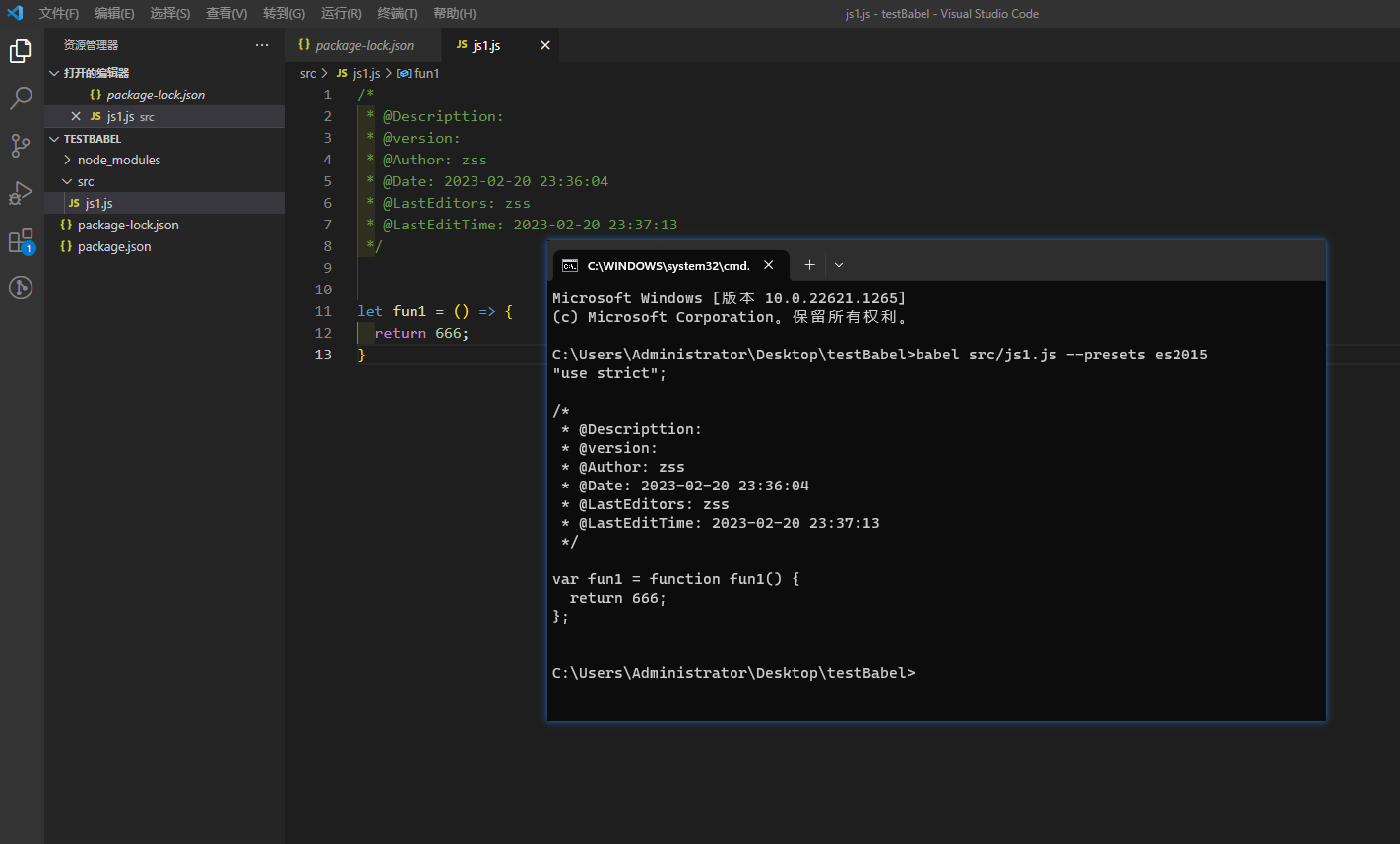The image size is (1400, 844).
Task: Click '"use strict";' line in terminal
Action: click(609, 373)
